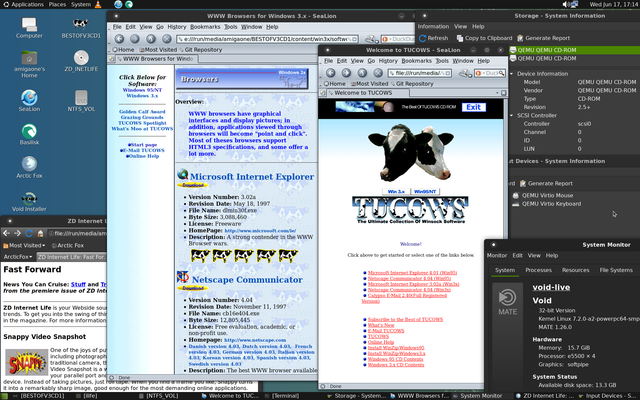640x400 pixels.
Task: Click the URL field in WWW Browsers window
Action: pos(268,39)
